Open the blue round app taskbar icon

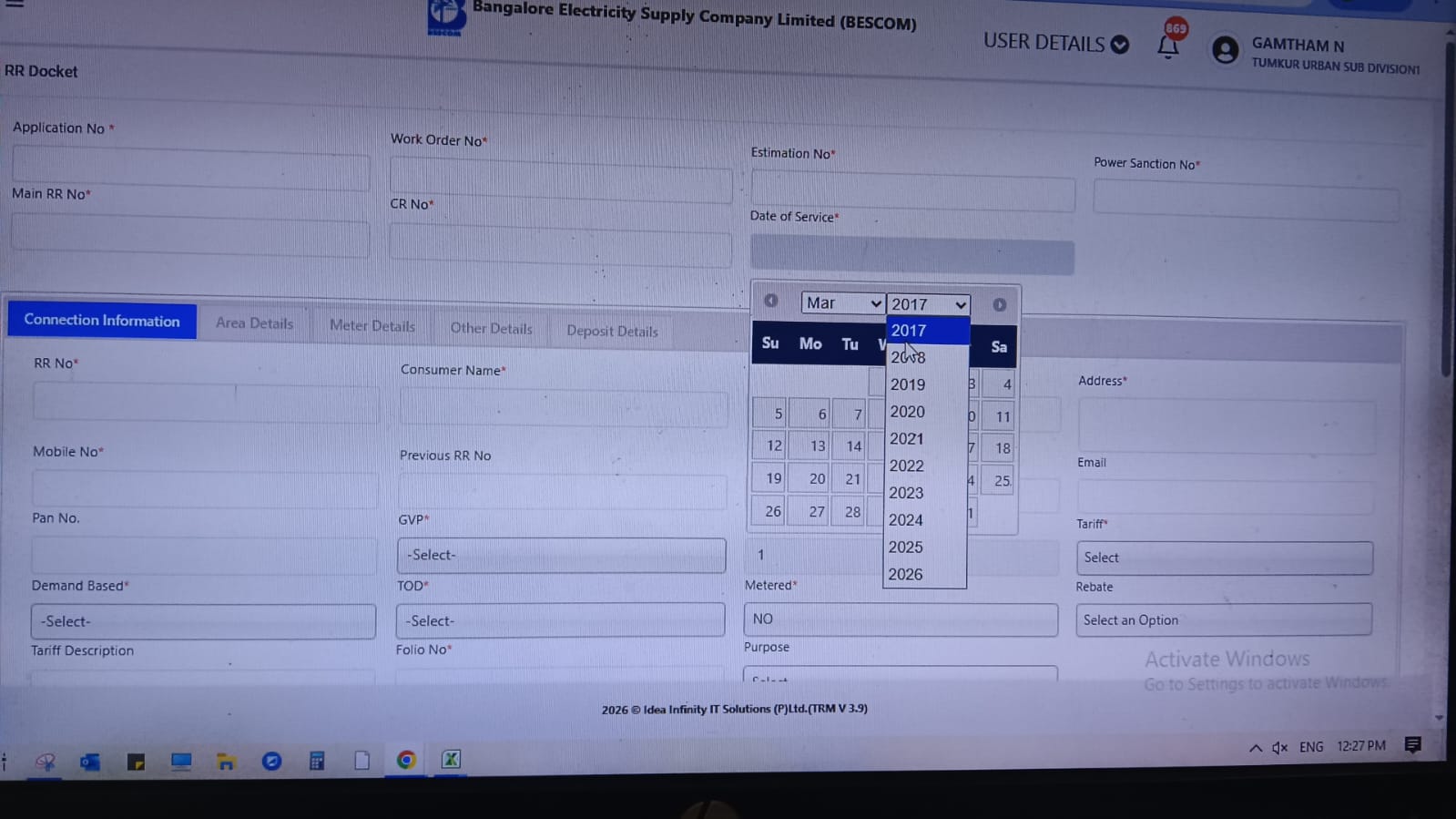(x=271, y=761)
